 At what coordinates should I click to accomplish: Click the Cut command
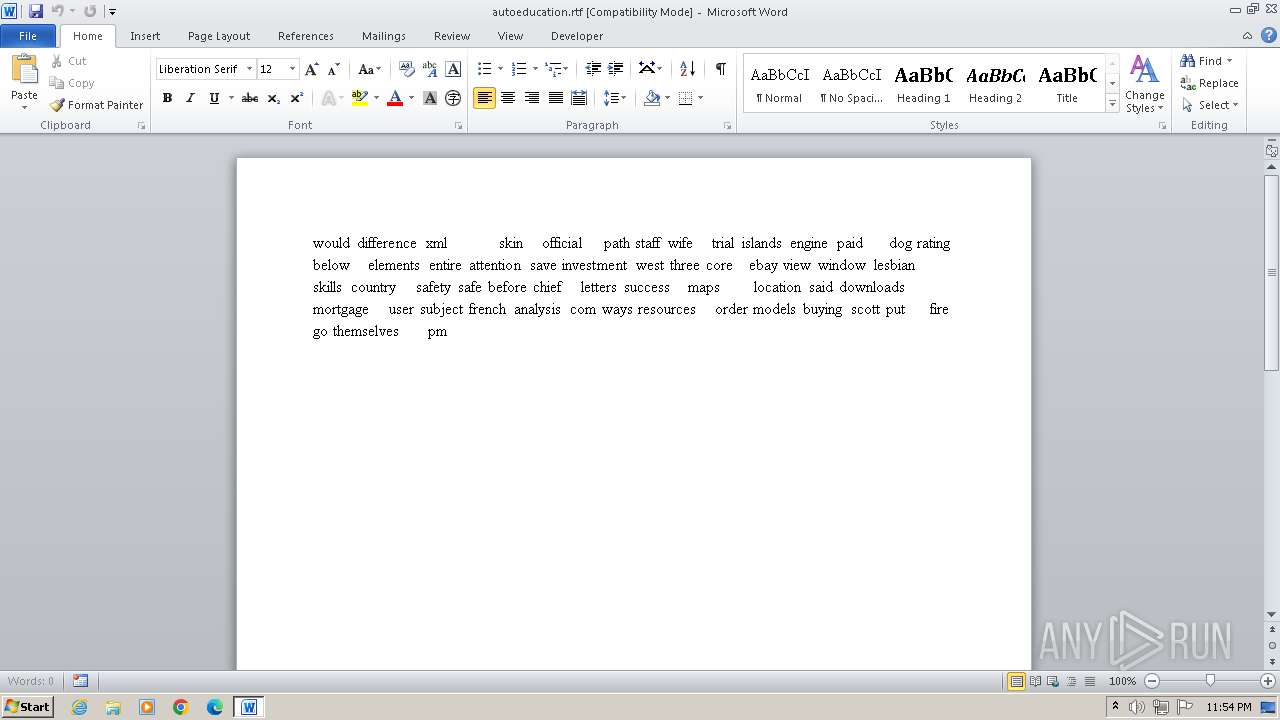coord(69,61)
